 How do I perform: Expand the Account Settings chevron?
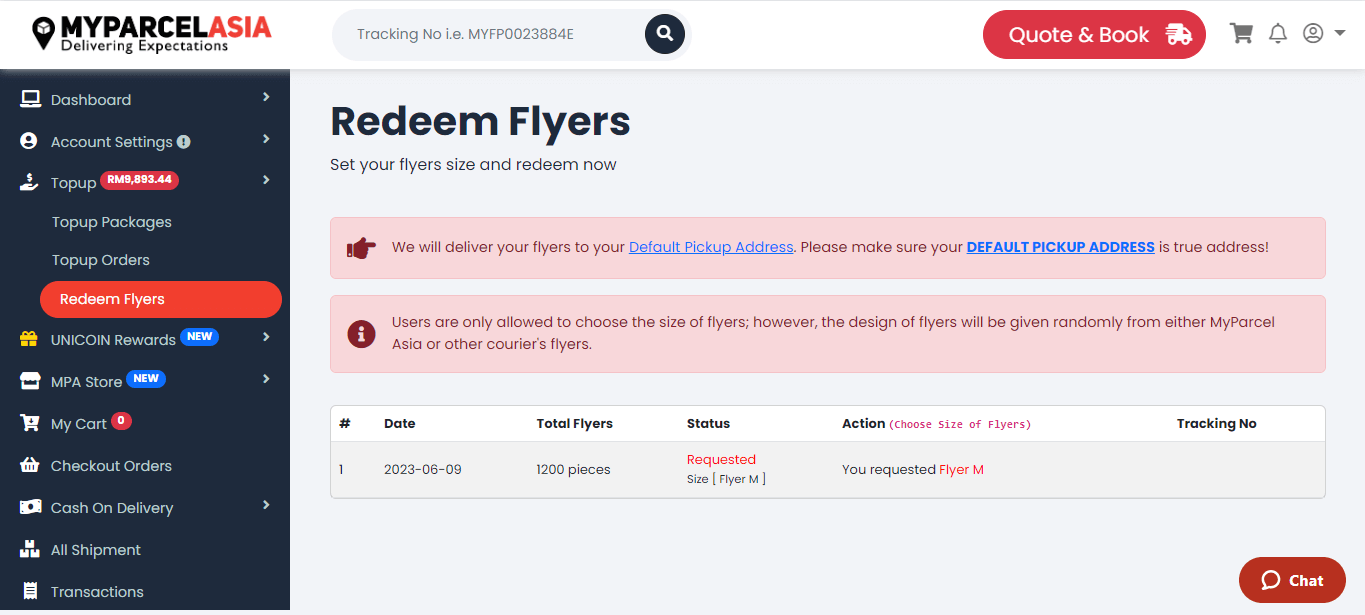click(x=266, y=139)
